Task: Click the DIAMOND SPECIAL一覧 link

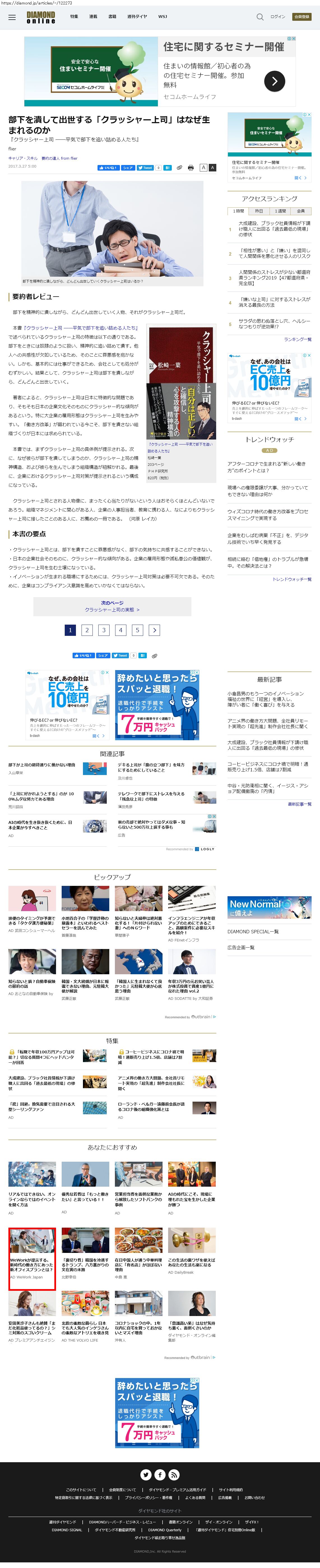Action: coord(253,932)
